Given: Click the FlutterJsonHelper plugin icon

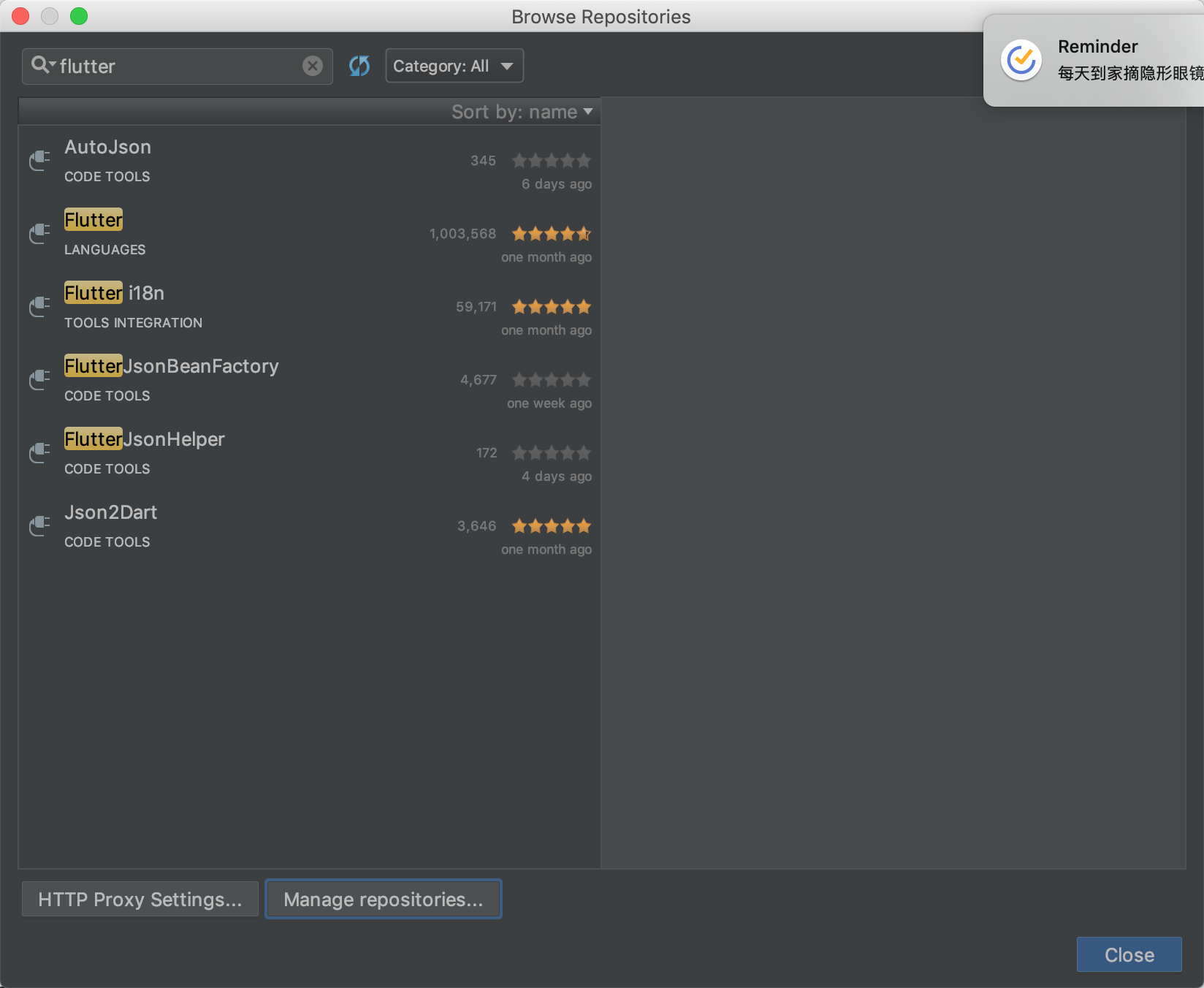Looking at the screenshot, I should click(39, 453).
